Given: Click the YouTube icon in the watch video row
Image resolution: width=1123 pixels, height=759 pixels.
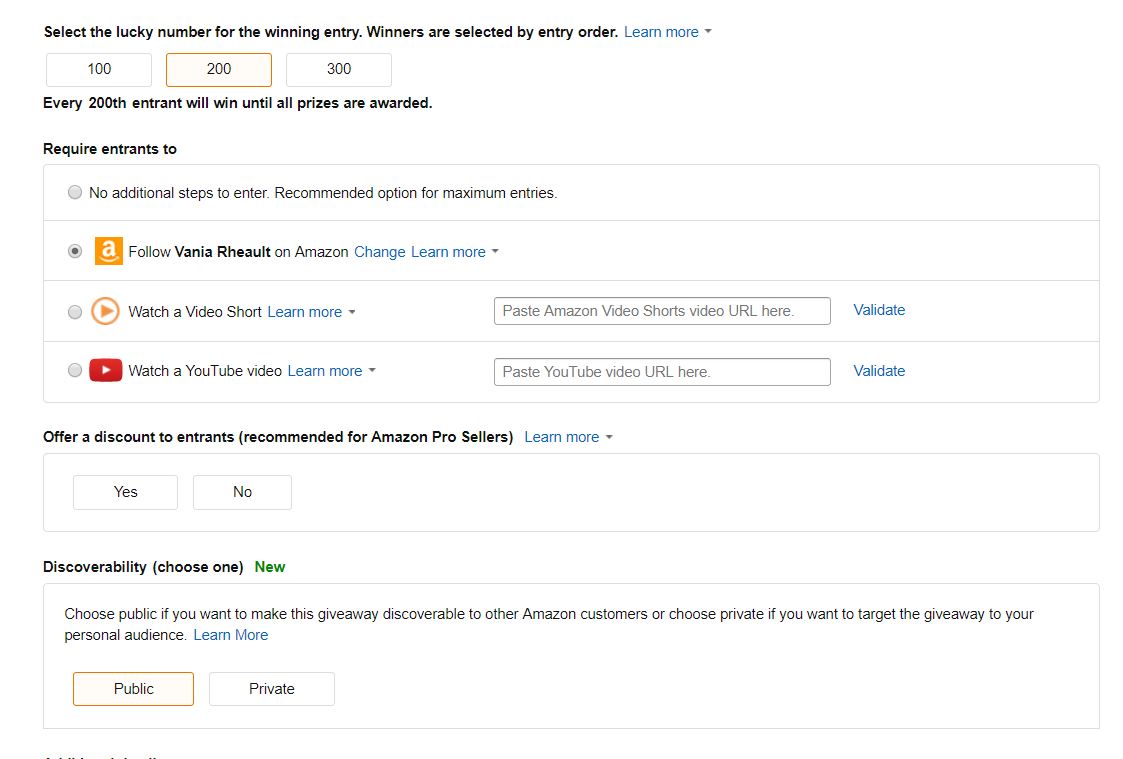Looking at the screenshot, I should click(x=105, y=370).
